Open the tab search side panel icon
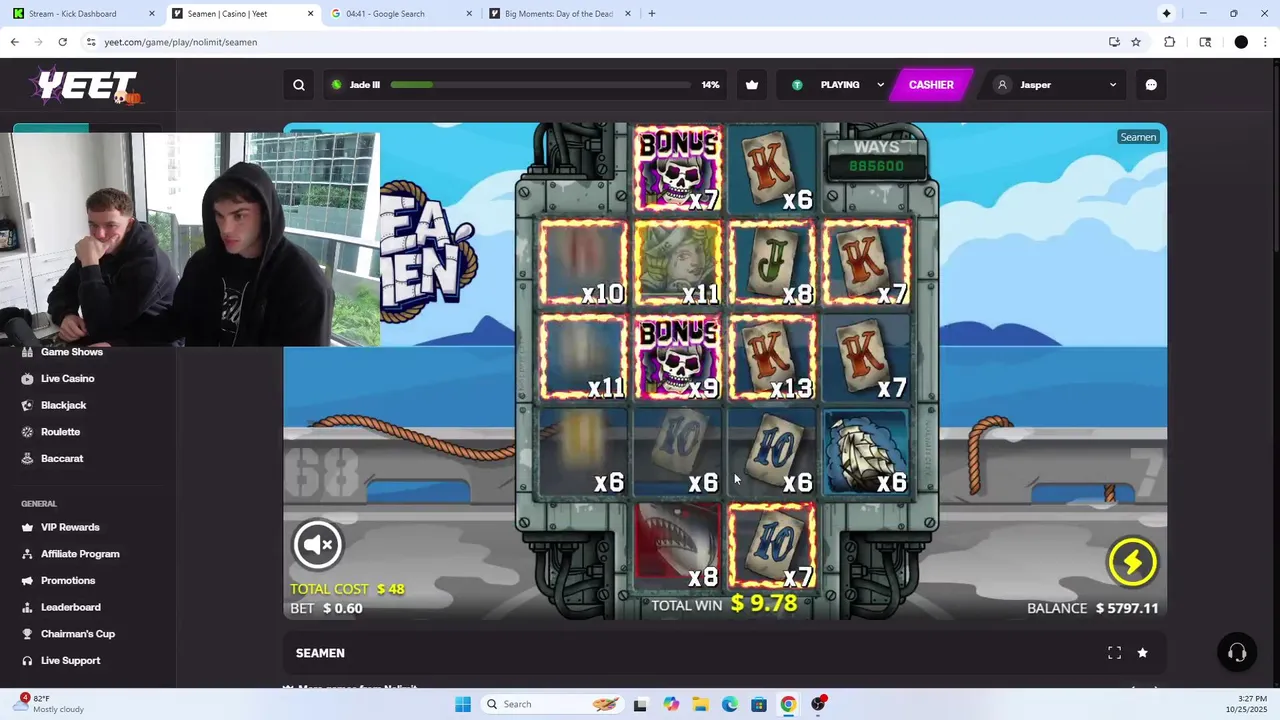1280x720 pixels. 1205,42
